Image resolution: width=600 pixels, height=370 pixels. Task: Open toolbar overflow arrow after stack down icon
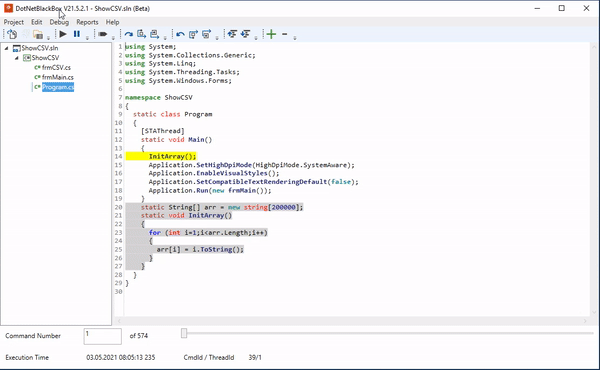256,37
